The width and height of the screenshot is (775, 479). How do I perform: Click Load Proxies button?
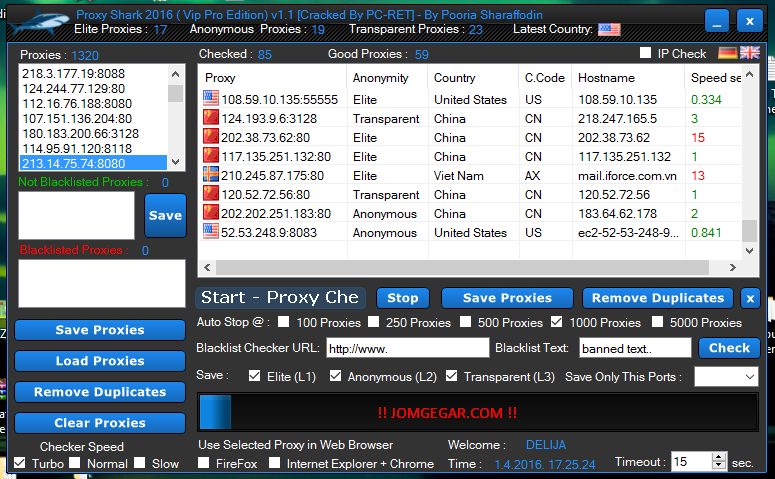coord(100,361)
